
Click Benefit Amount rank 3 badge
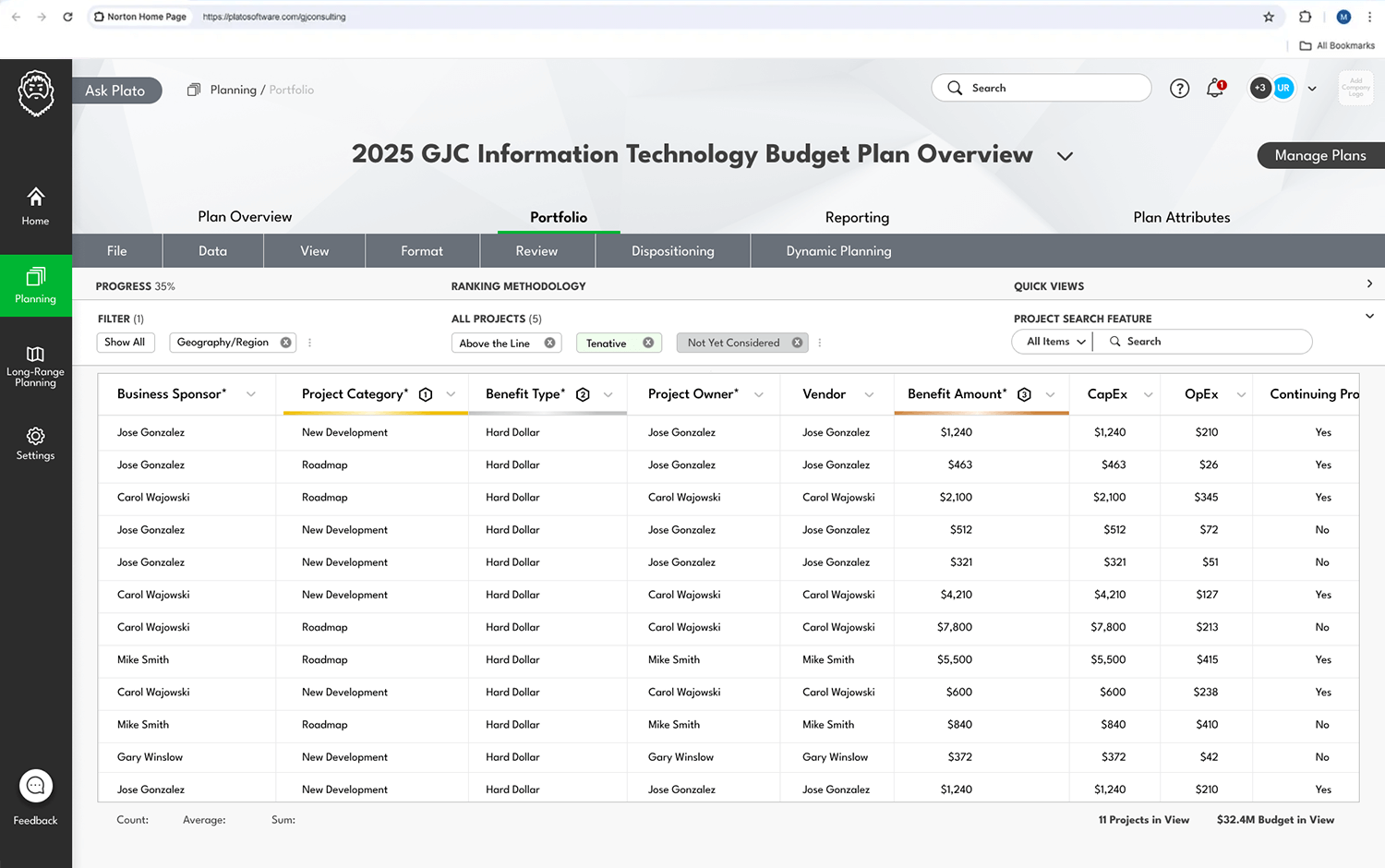pos(1024,394)
